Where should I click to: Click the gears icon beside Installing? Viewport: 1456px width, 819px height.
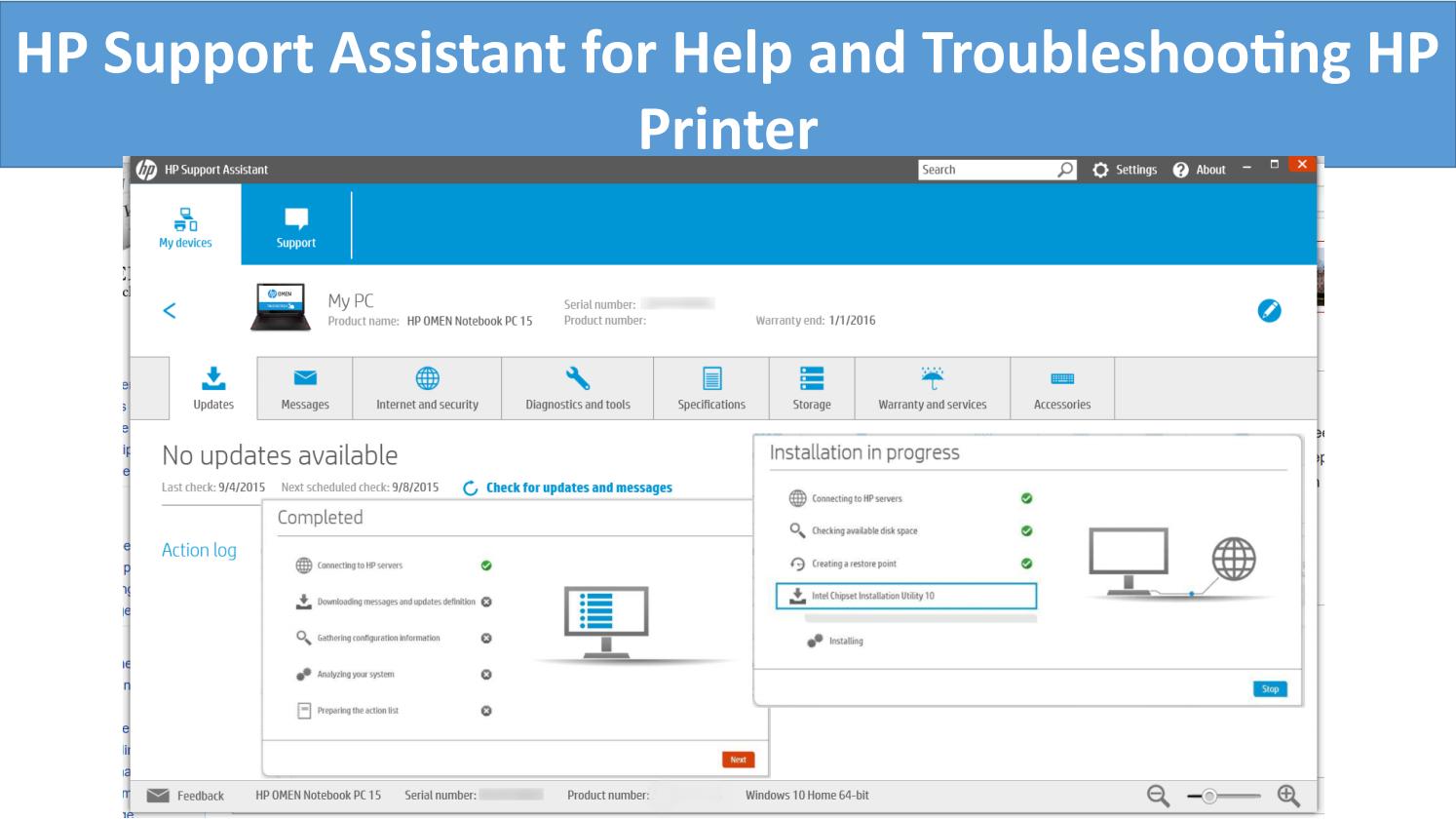click(815, 641)
